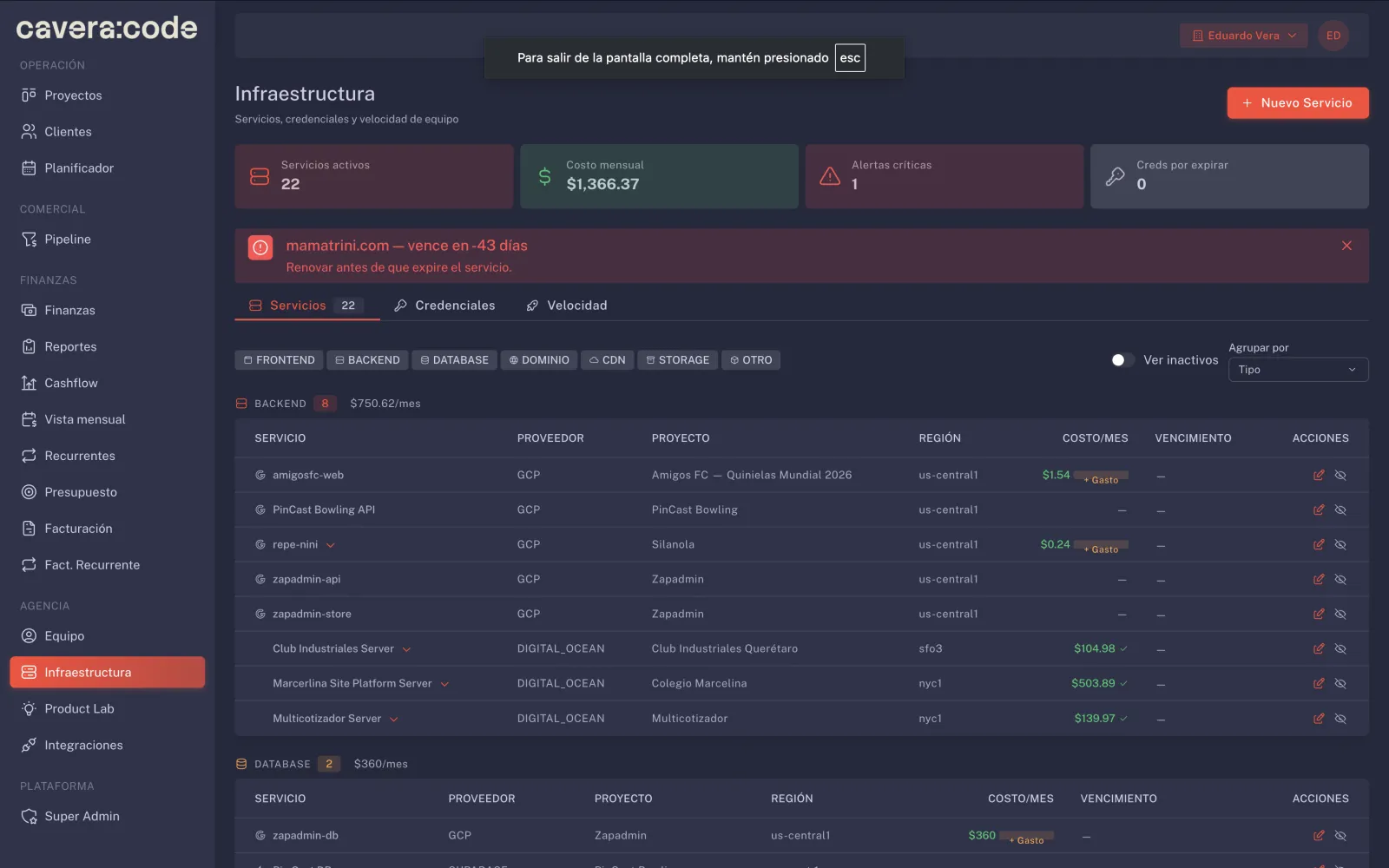Viewport: 1389px width, 868px height.
Task: Expand the repe-nini row chevron
Action: 331,545
